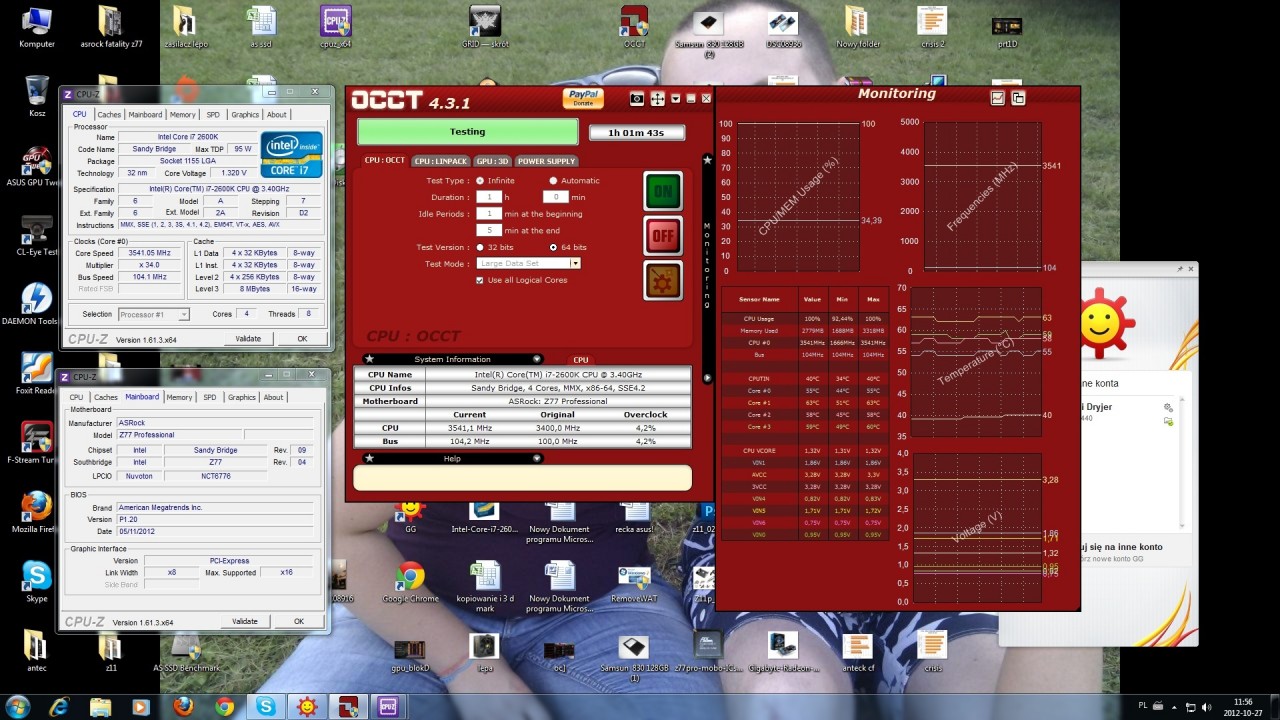Screen dimensions: 1280x720
Task: Click the graph view icon in Monitoring
Action: (x=997, y=98)
